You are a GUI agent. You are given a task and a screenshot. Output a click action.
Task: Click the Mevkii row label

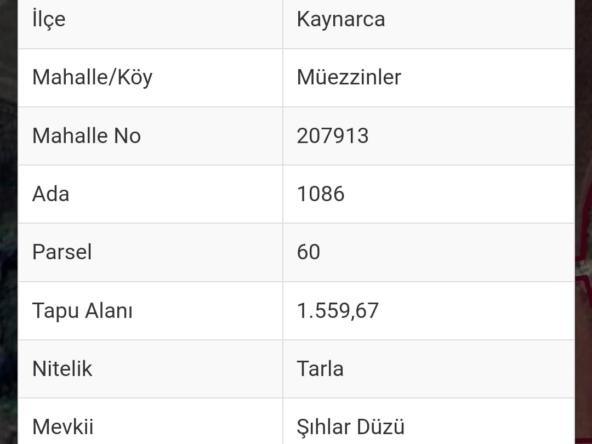tap(63, 427)
